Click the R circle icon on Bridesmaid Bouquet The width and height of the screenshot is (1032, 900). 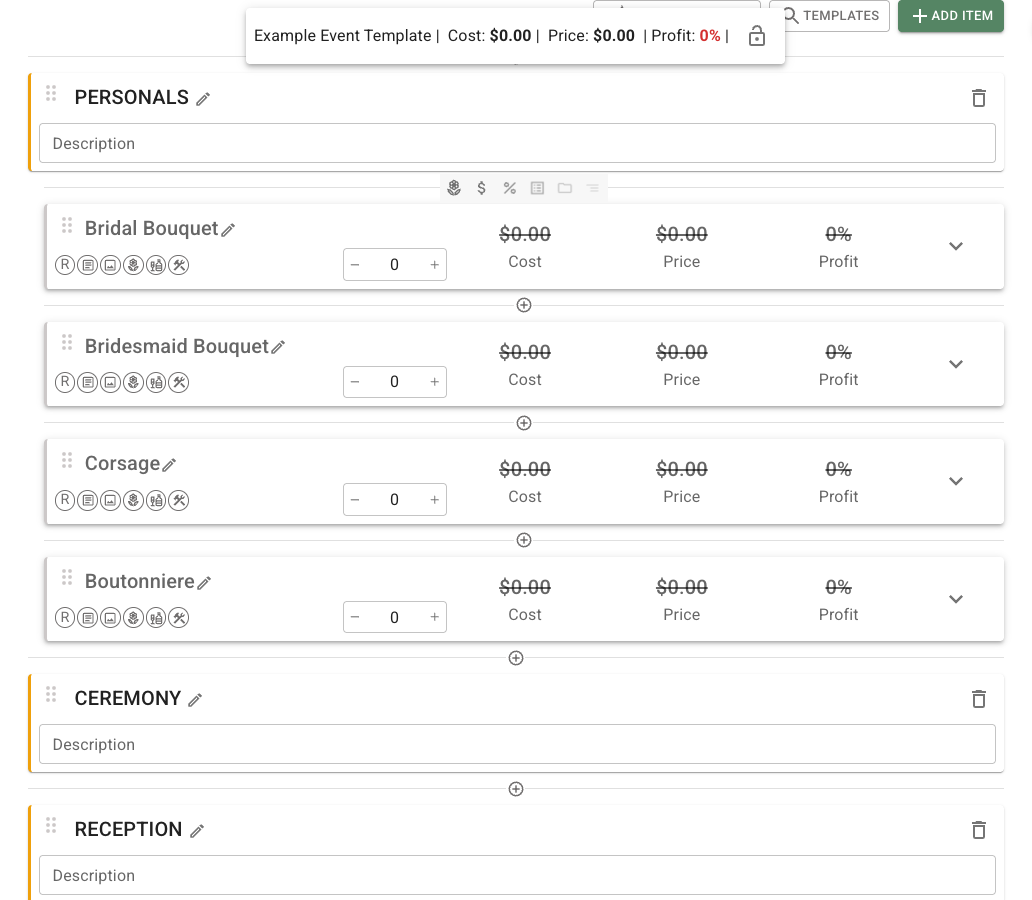[64, 382]
